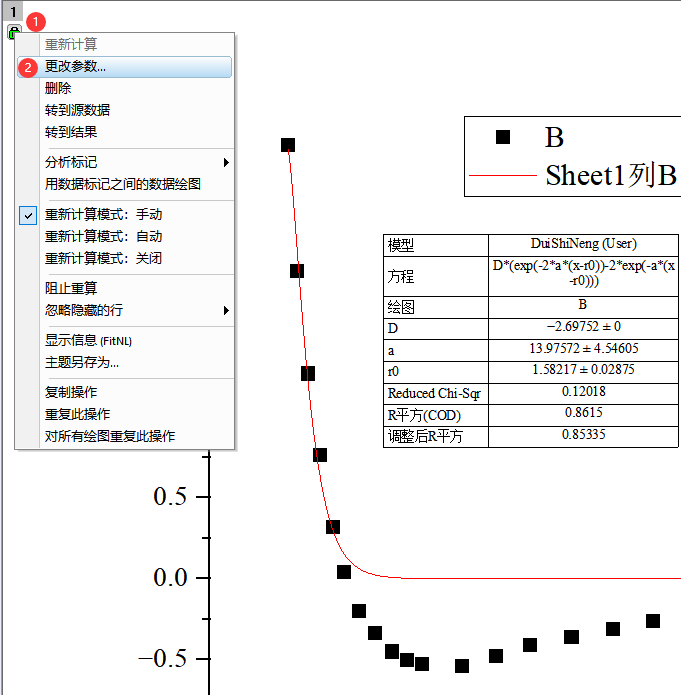Click Reduced Chi-Sqr value 0.12018

pos(583,392)
